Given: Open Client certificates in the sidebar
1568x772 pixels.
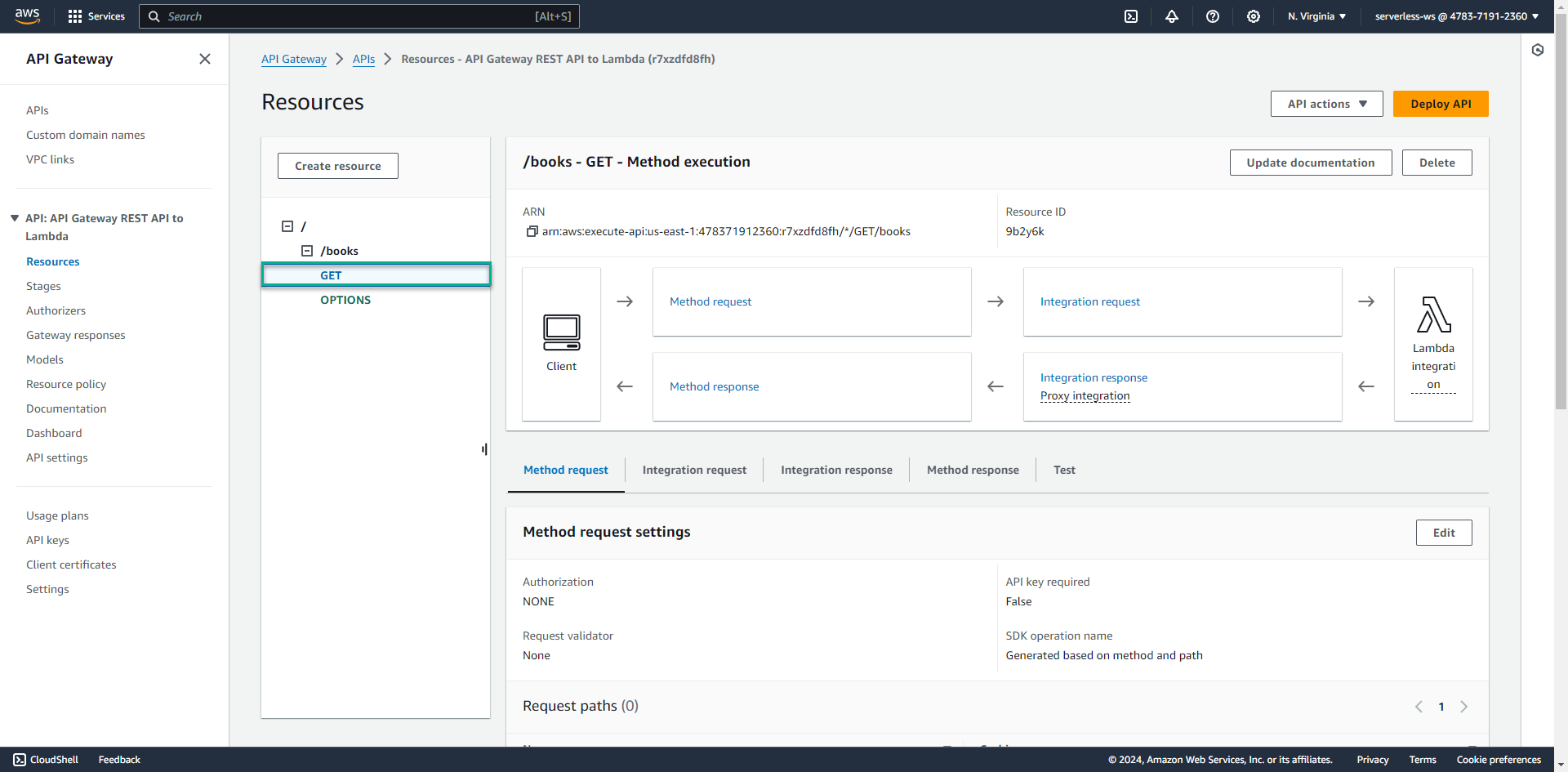Looking at the screenshot, I should coord(71,564).
